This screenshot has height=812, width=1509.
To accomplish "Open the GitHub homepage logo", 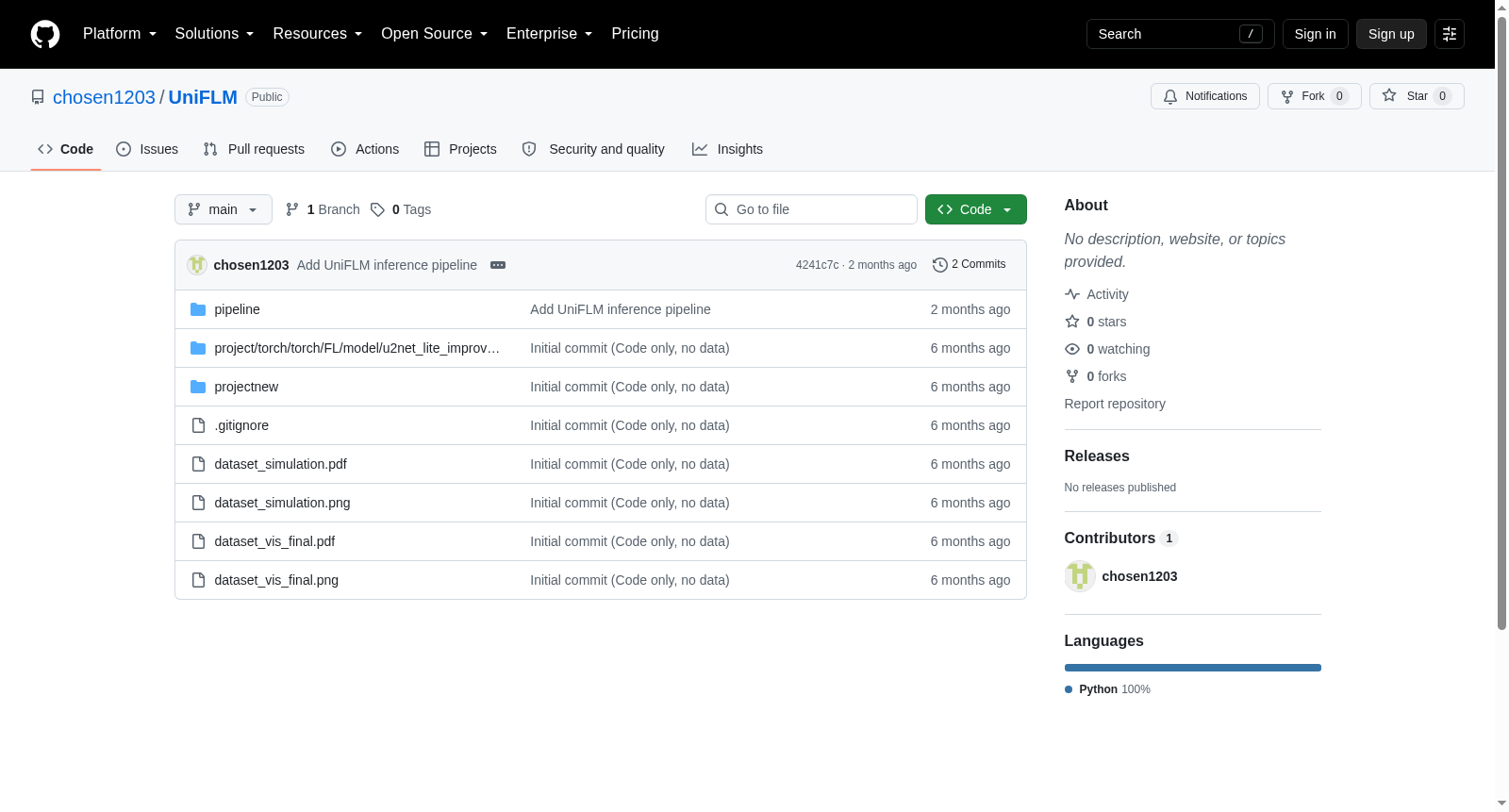I will point(45,34).
